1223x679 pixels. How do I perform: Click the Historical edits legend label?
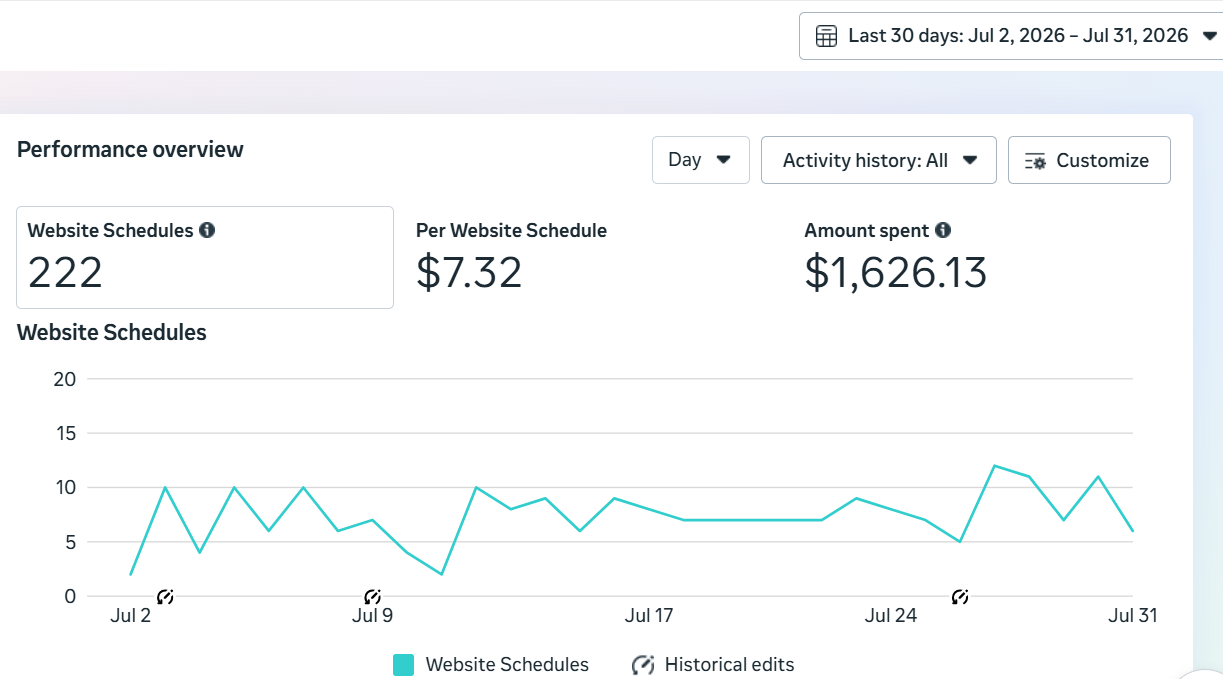pyautogui.click(x=730, y=665)
